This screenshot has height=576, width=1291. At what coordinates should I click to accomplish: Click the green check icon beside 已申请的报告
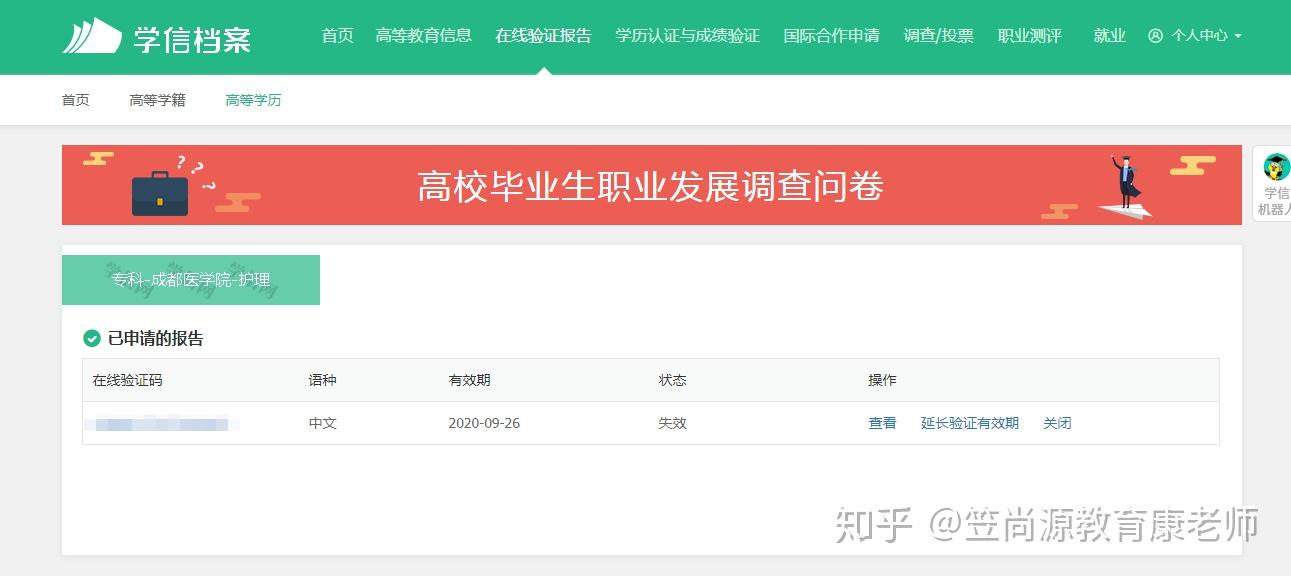click(92, 339)
